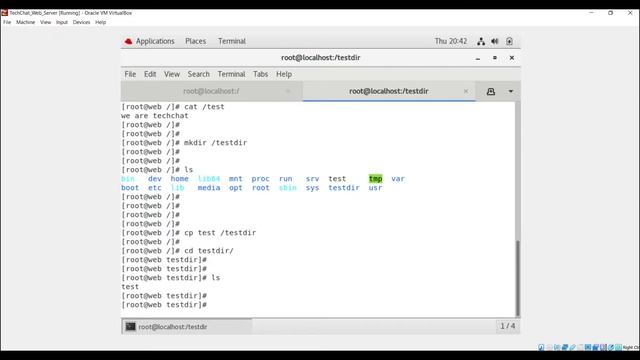Click 'sbin' in the ls output
This screenshot has width=640, height=360.
[x=288, y=188]
